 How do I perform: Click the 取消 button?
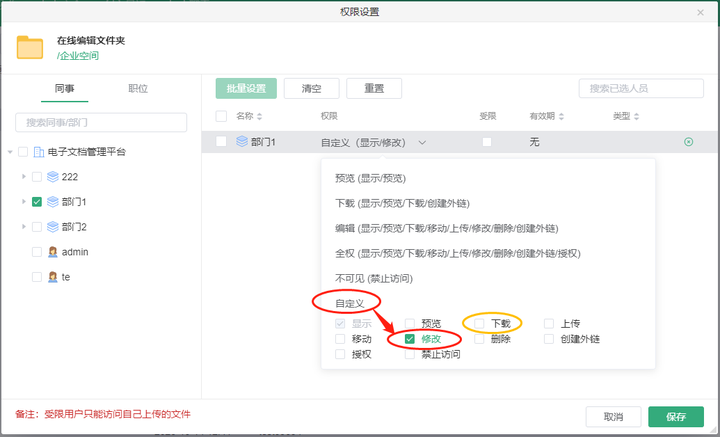point(613,417)
